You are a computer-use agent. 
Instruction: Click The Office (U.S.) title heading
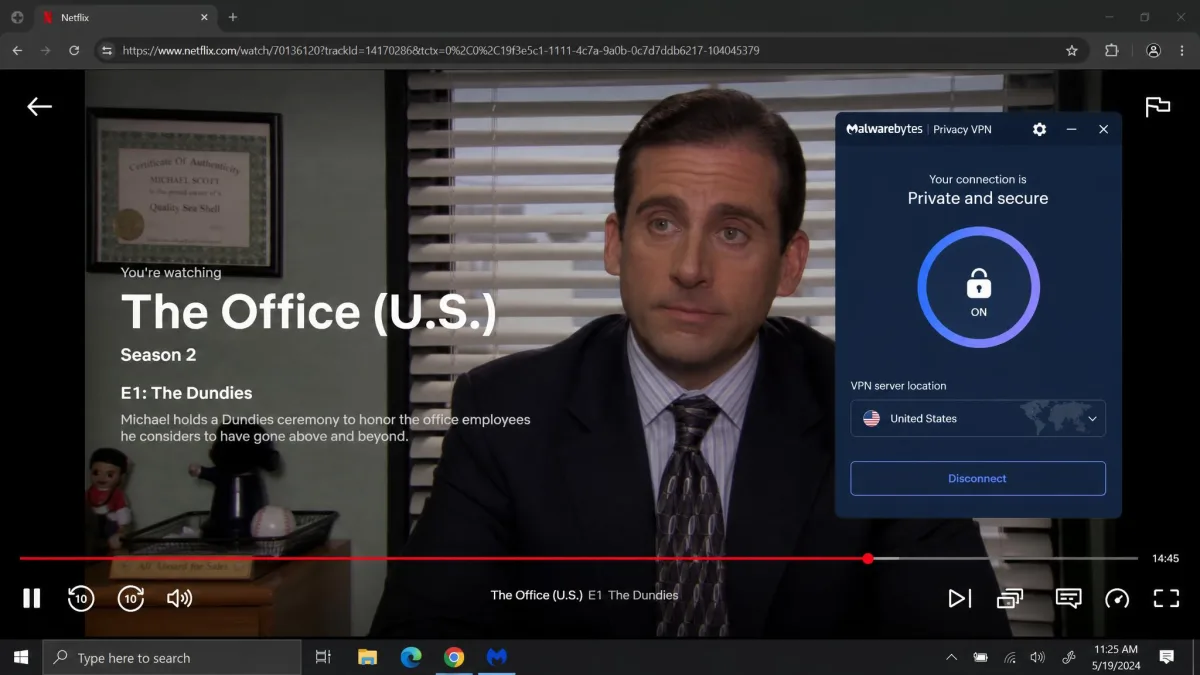click(308, 311)
